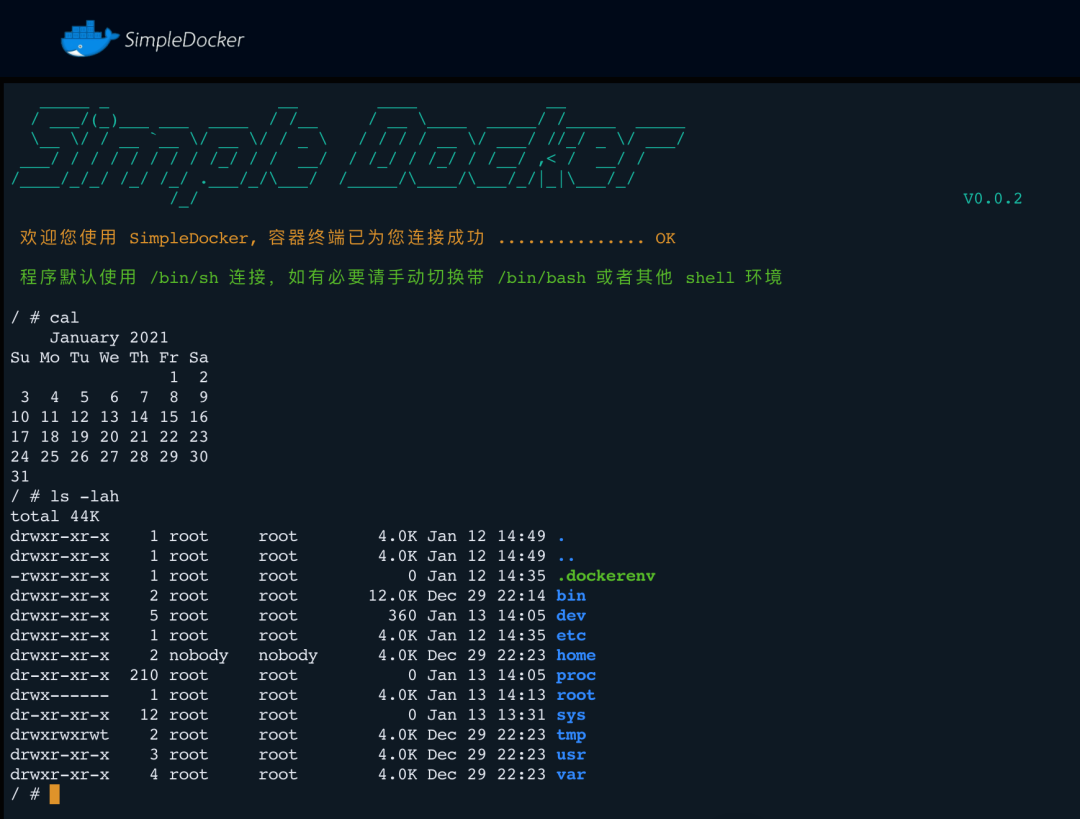Screen dimensions: 1080x819
Task: Click the cal command in terminal history
Action: pyautogui.click(x=63, y=317)
